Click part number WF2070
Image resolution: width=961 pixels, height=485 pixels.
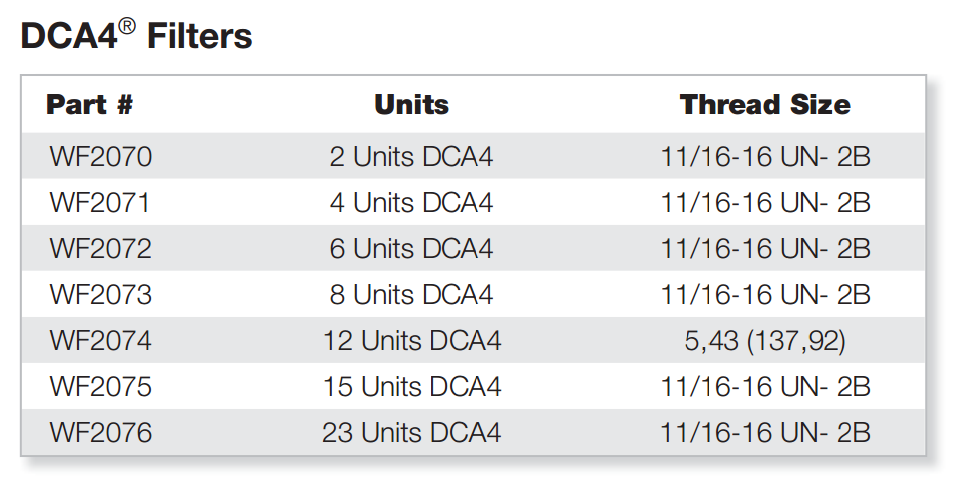pyautogui.click(x=101, y=156)
